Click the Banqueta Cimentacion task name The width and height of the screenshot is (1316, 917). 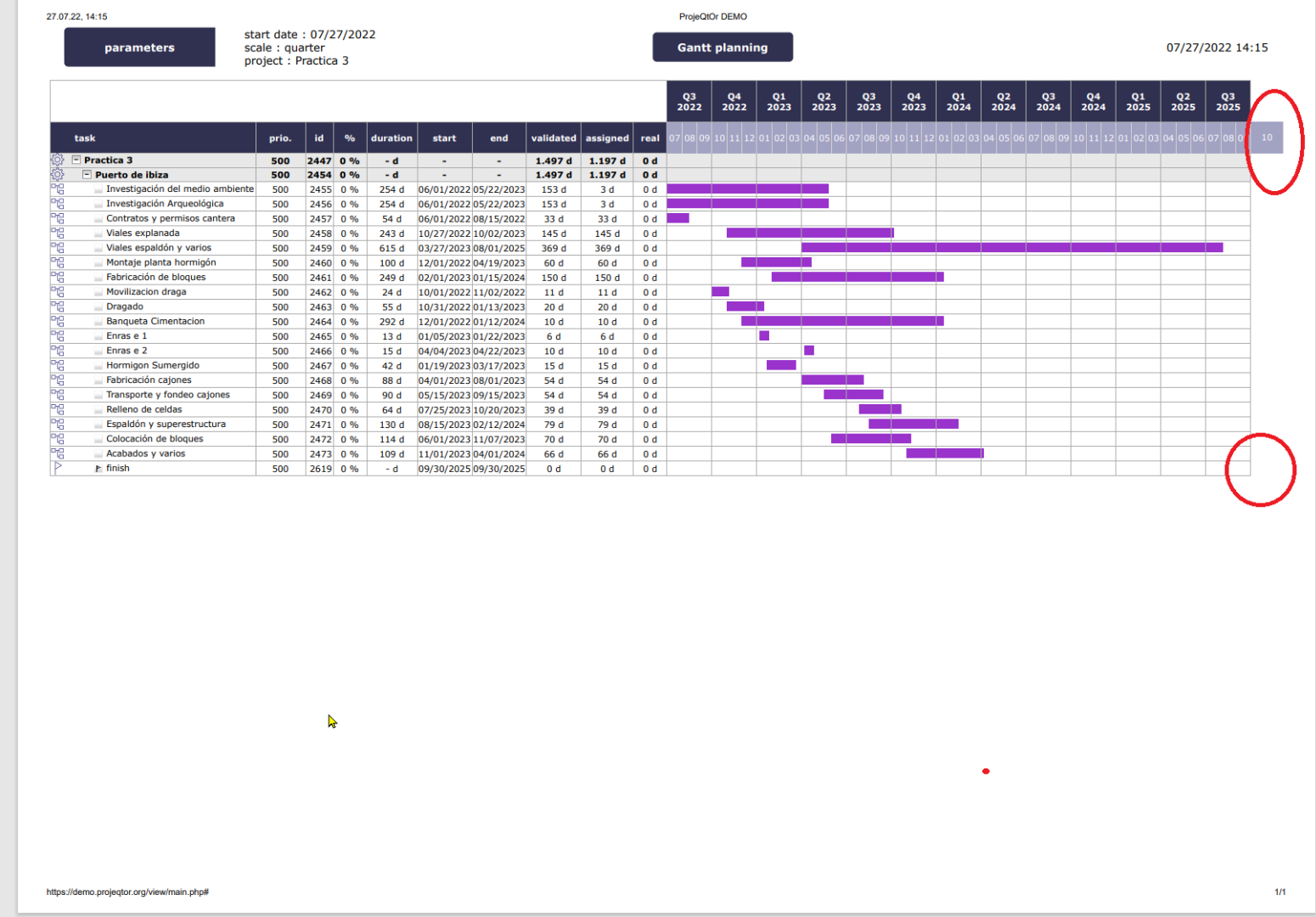pyautogui.click(x=155, y=322)
